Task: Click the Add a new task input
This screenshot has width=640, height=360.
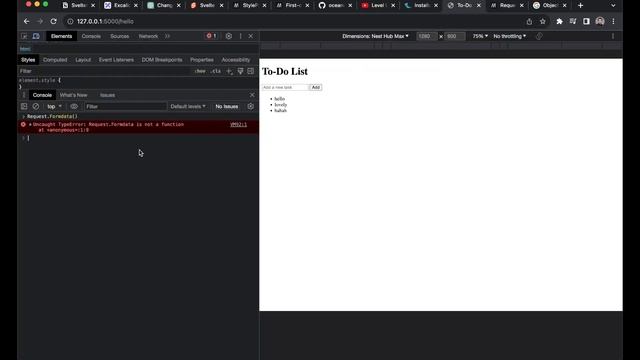Action: coord(285,87)
